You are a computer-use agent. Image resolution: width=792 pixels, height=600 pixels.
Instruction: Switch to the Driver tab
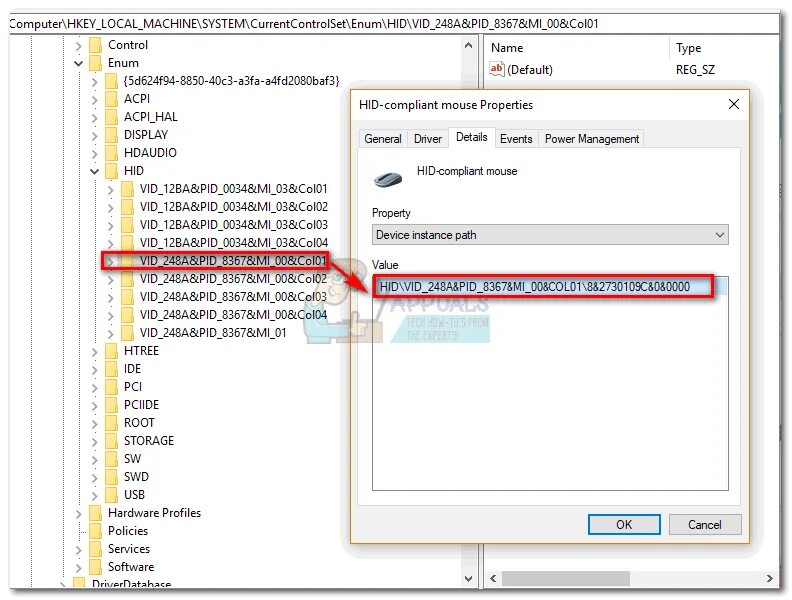point(427,139)
